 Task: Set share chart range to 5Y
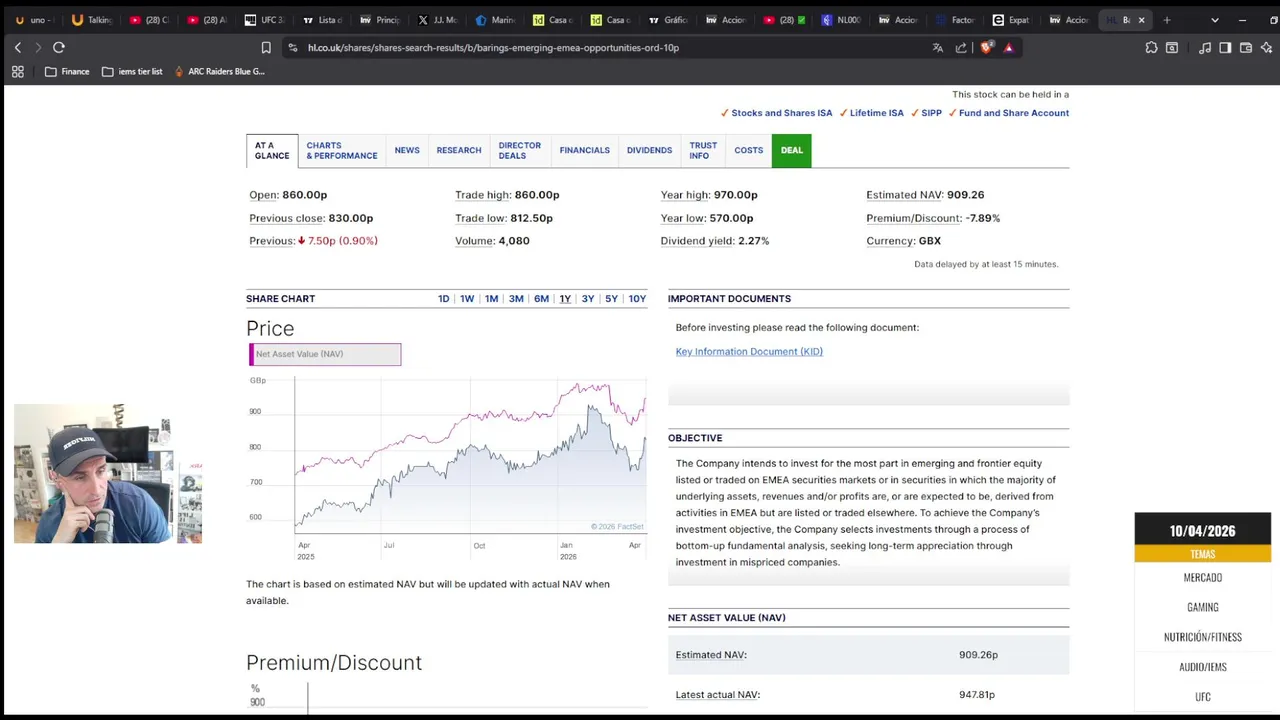tap(611, 299)
